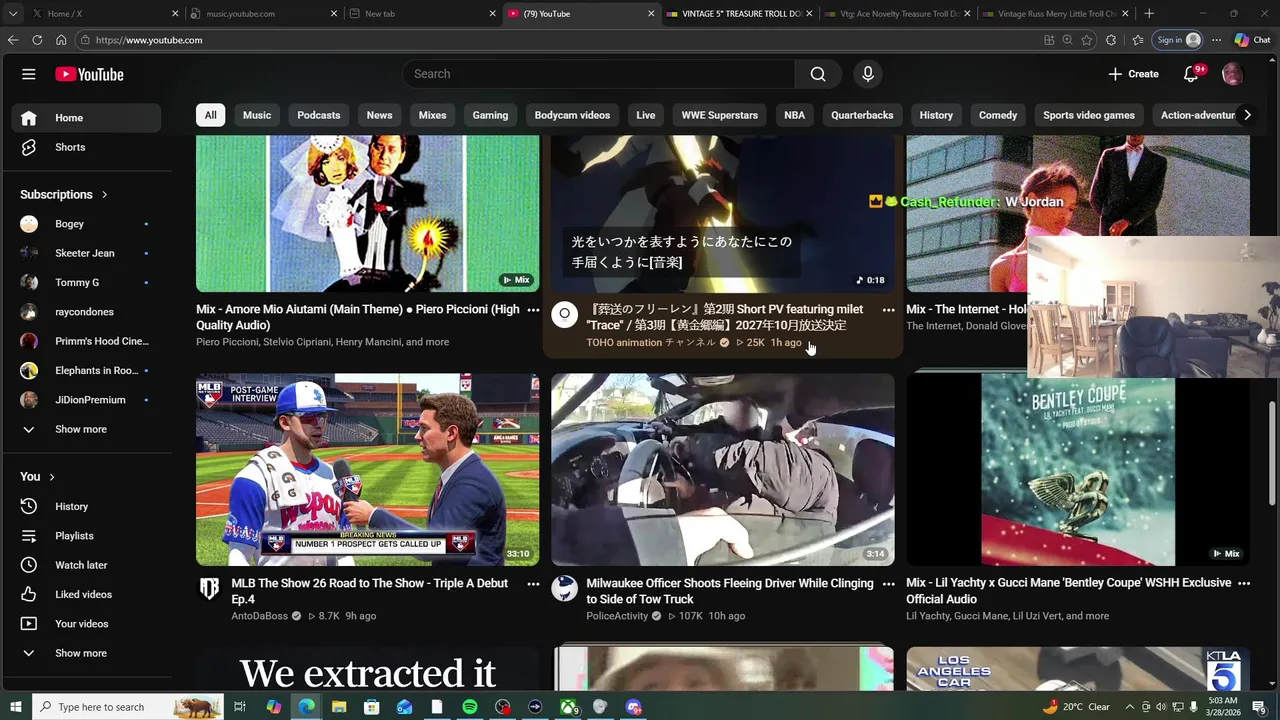This screenshot has width=1280, height=720.
Task: Select the Comedy category chip
Action: 998,115
